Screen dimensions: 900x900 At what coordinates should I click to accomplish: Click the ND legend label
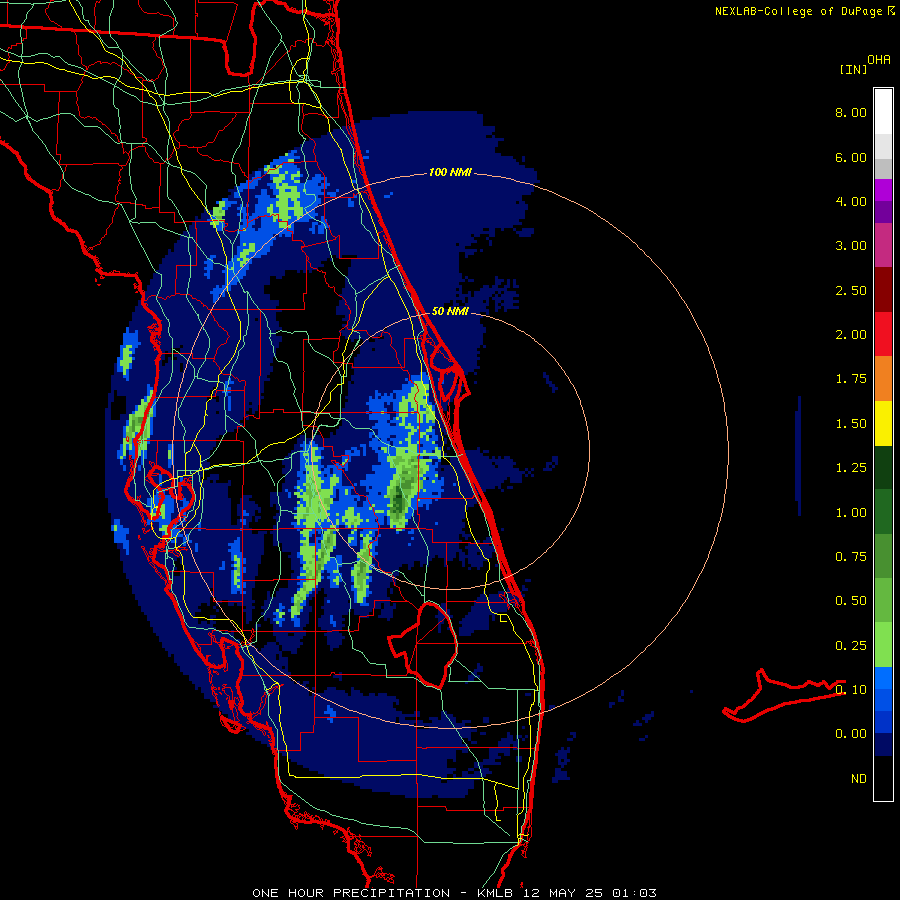point(859,779)
